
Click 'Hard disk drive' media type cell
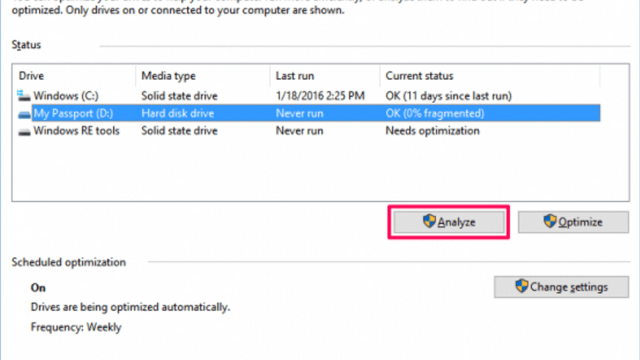[x=178, y=113]
